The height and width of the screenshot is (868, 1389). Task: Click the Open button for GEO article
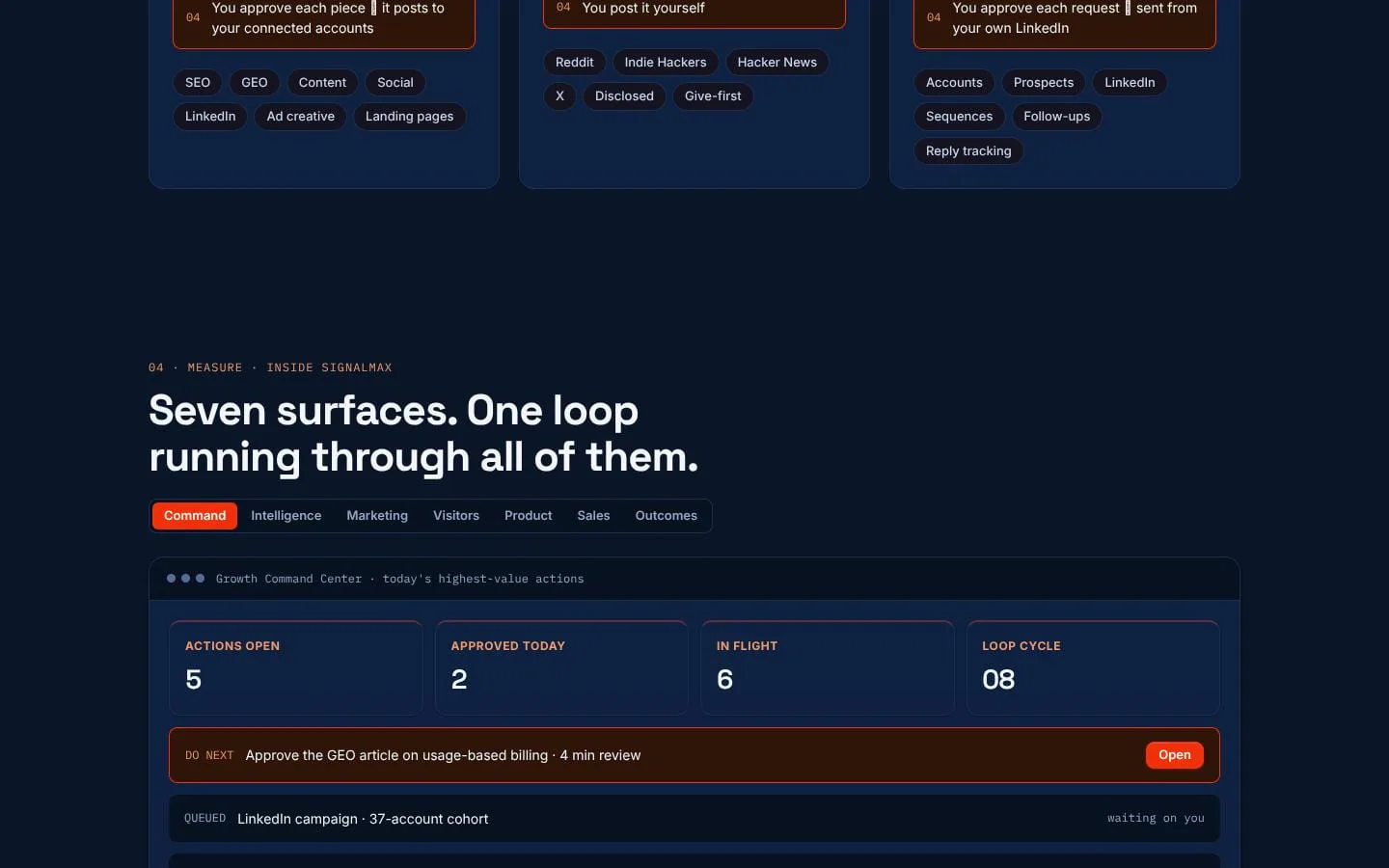click(1174, 755)
